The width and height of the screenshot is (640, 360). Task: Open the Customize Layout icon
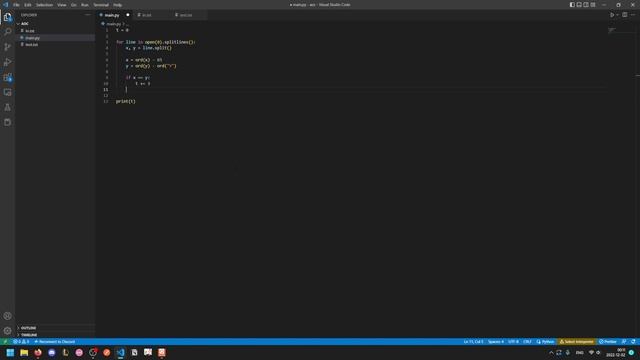[593, 5]
